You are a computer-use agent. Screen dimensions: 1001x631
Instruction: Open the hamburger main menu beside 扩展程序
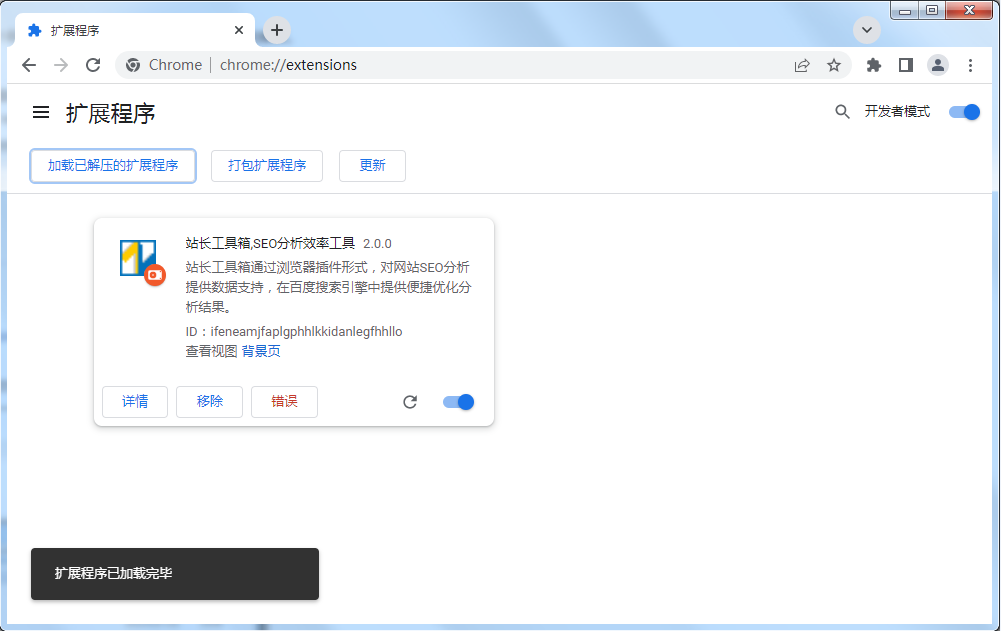pyautogui.click(x=41, y=112)
